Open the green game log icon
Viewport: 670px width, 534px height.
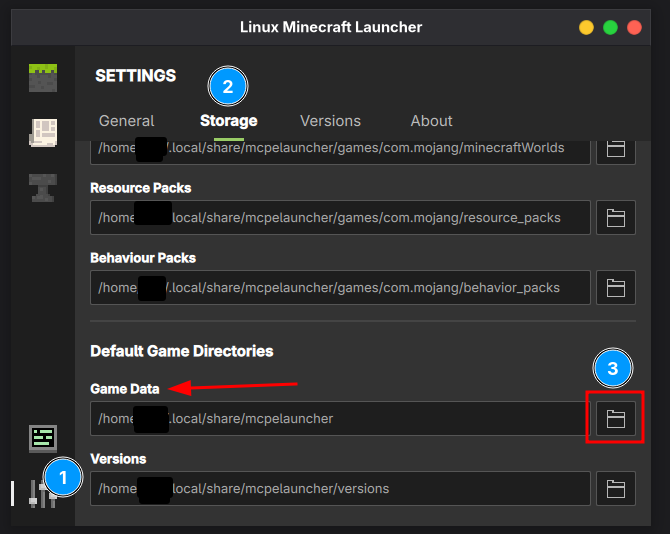click(x=43, y=438)
